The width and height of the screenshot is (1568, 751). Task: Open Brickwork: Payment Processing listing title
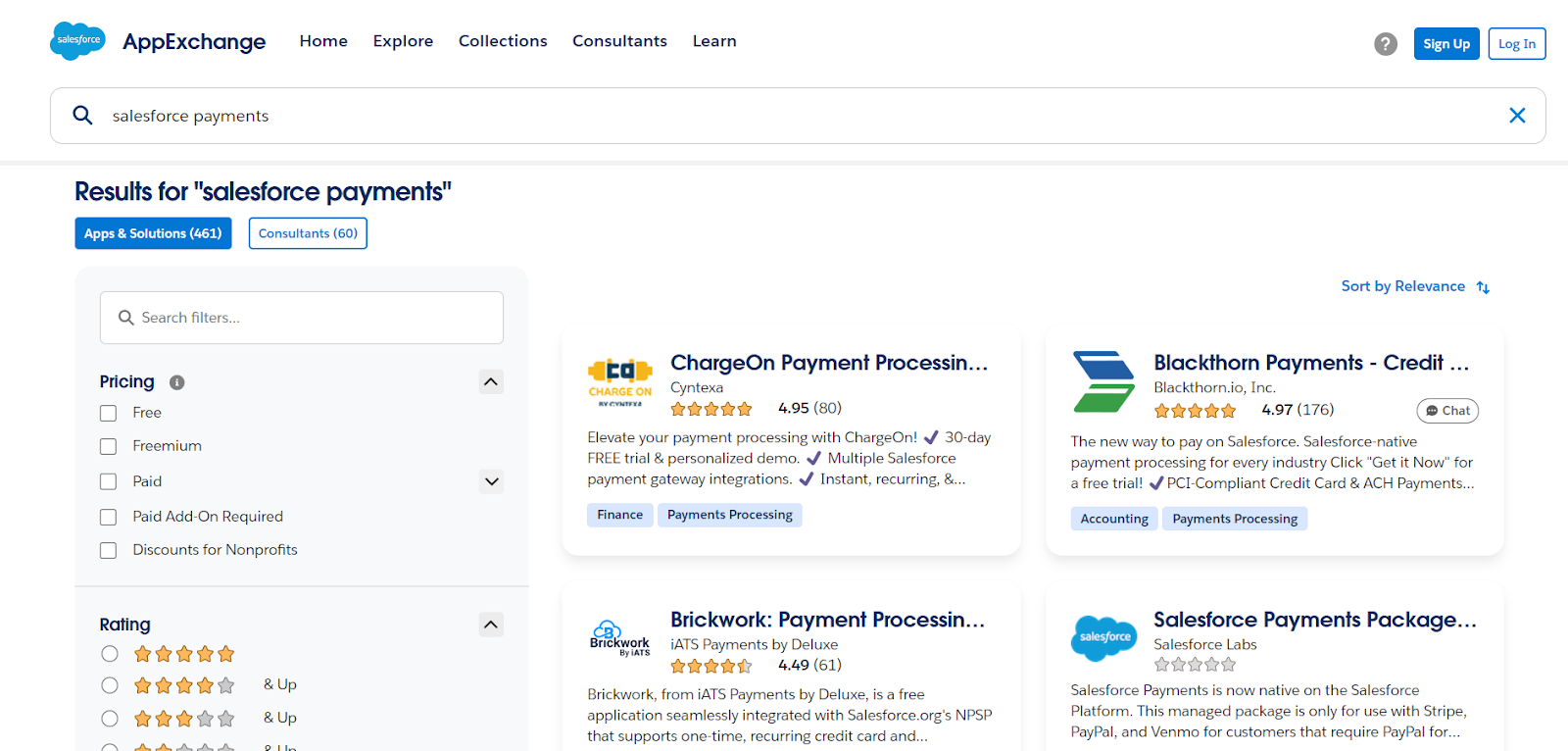[x=827, y=620]
